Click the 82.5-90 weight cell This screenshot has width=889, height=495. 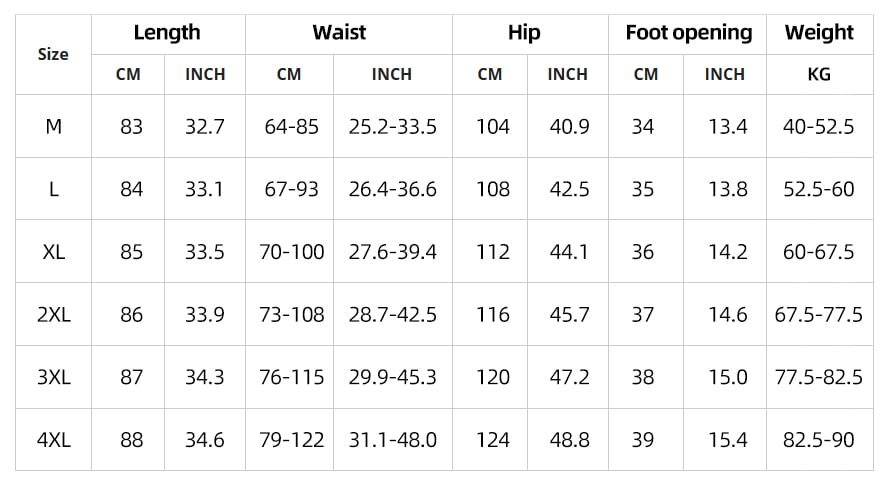tap(819, 440)
